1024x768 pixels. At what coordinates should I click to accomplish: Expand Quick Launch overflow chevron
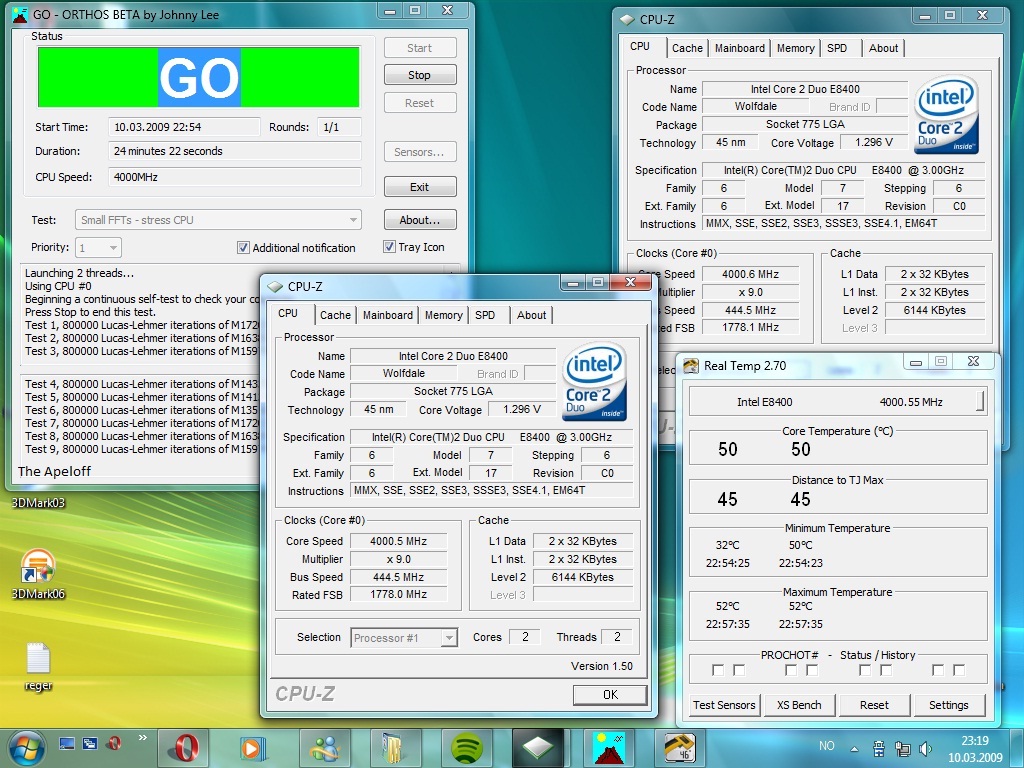[x=142, y=738]
